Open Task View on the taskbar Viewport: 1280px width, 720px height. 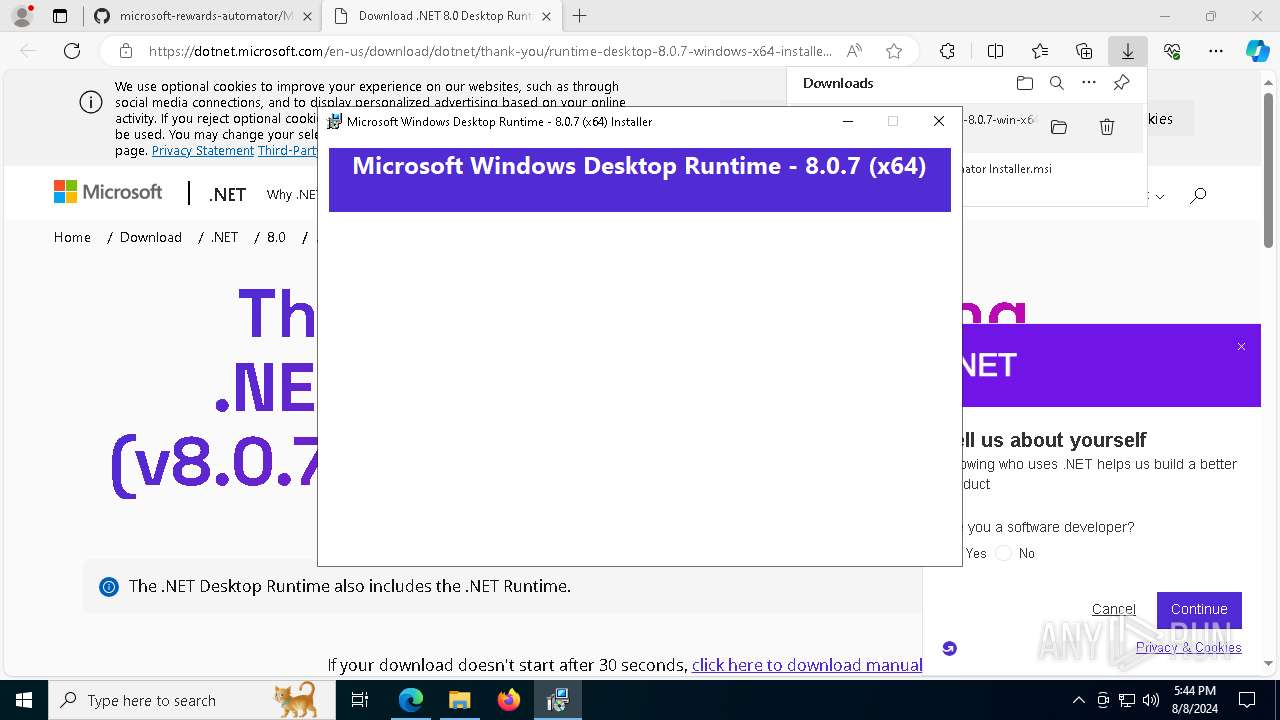point(360,700)
